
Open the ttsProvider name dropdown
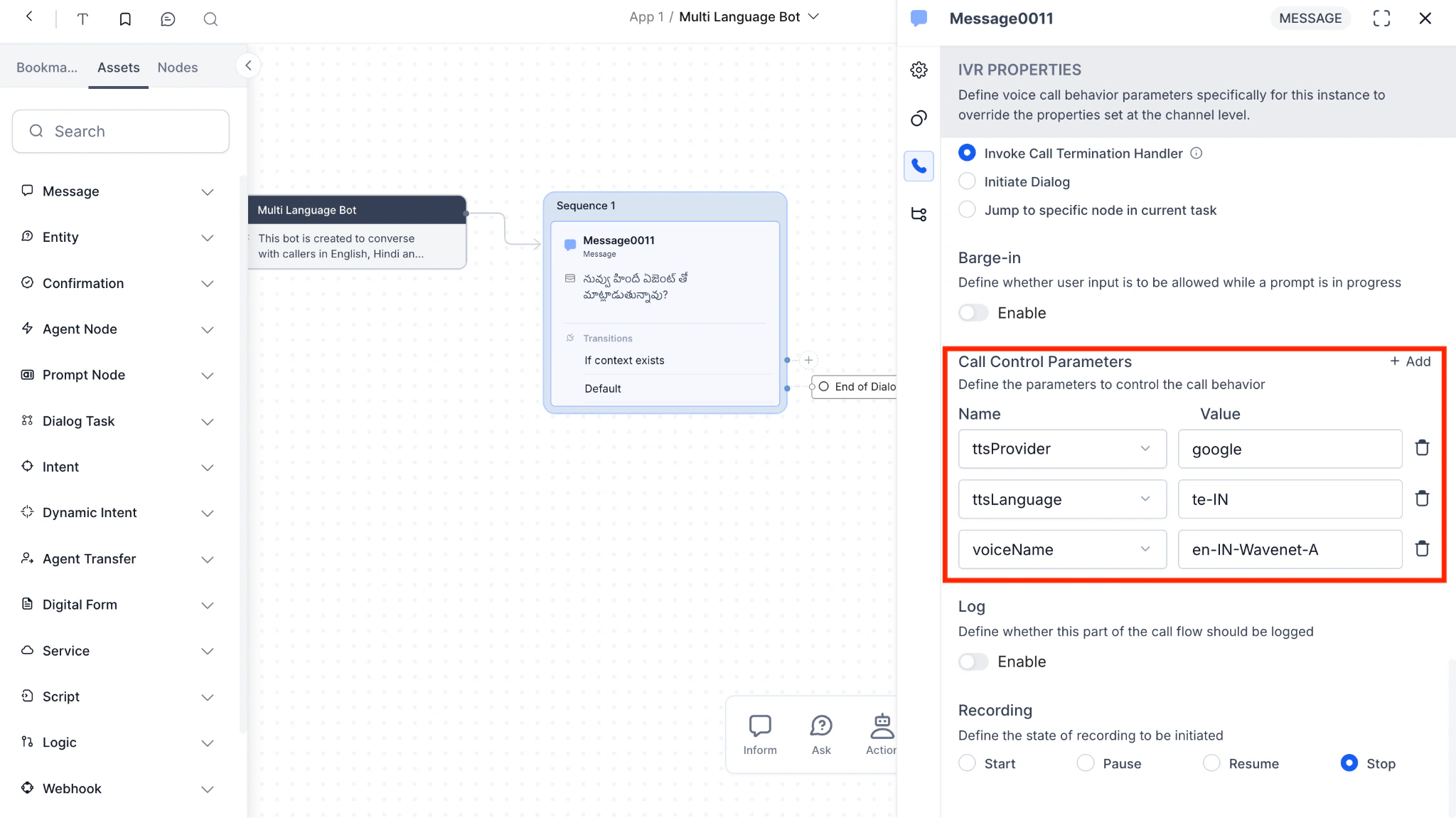tap(1062, 449)
